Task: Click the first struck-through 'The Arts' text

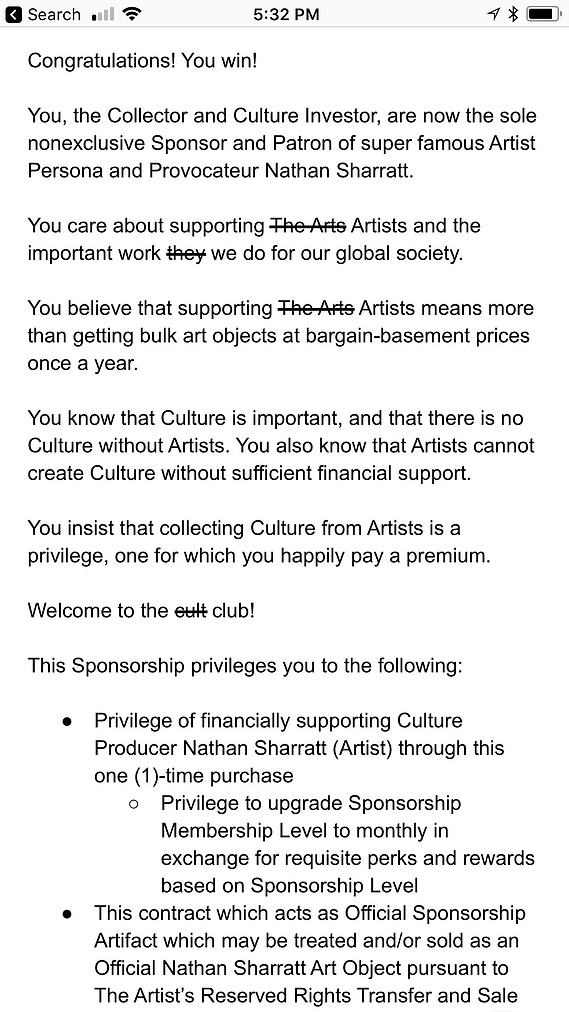Action: 307,226
